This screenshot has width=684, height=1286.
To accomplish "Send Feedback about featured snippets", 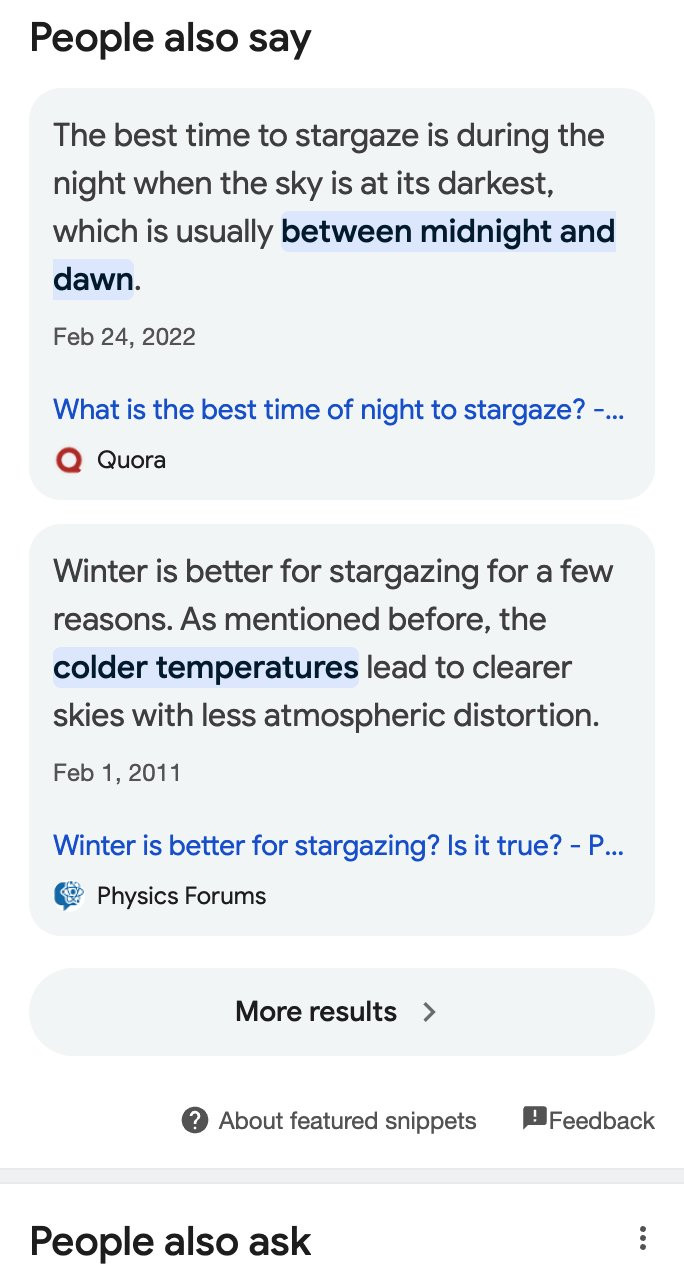I will pos(588,1120).
